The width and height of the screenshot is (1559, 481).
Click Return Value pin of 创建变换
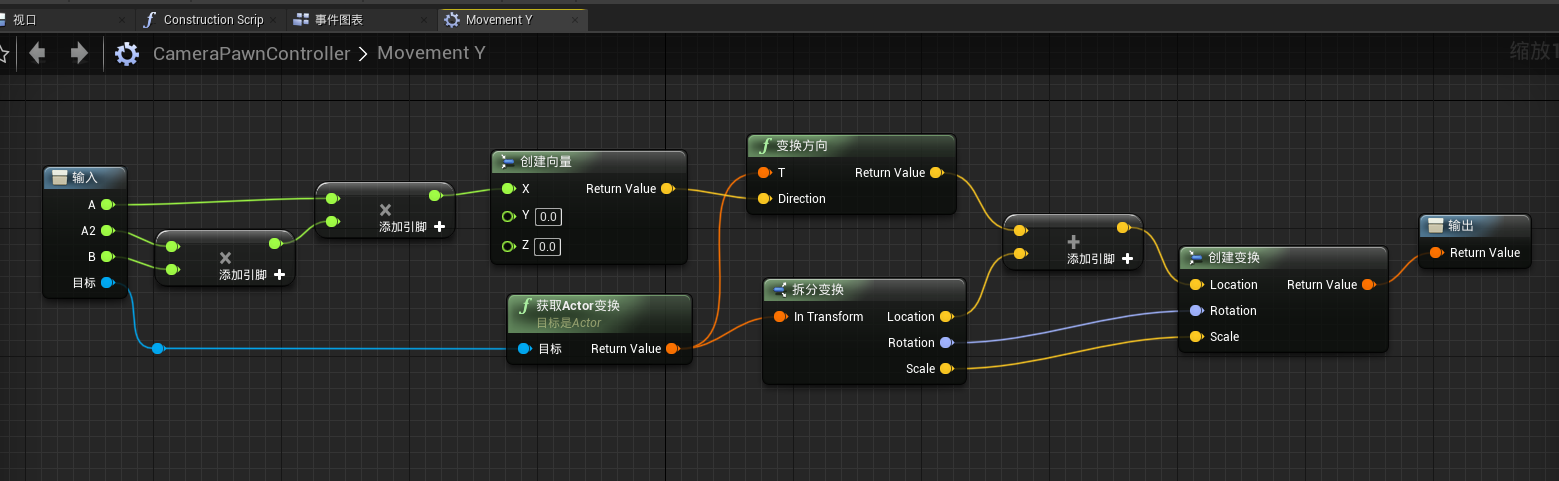(x=1368, y=284)
